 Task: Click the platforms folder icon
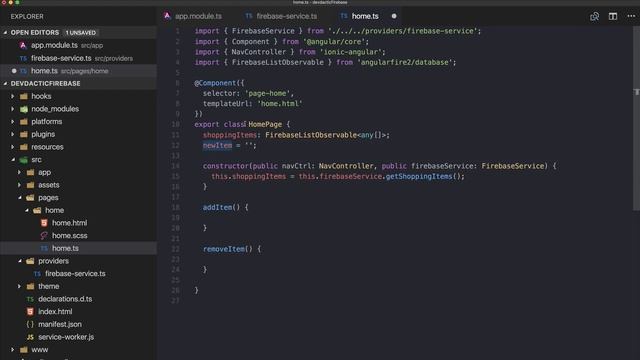pyautogui.click(x=24, y=122)
